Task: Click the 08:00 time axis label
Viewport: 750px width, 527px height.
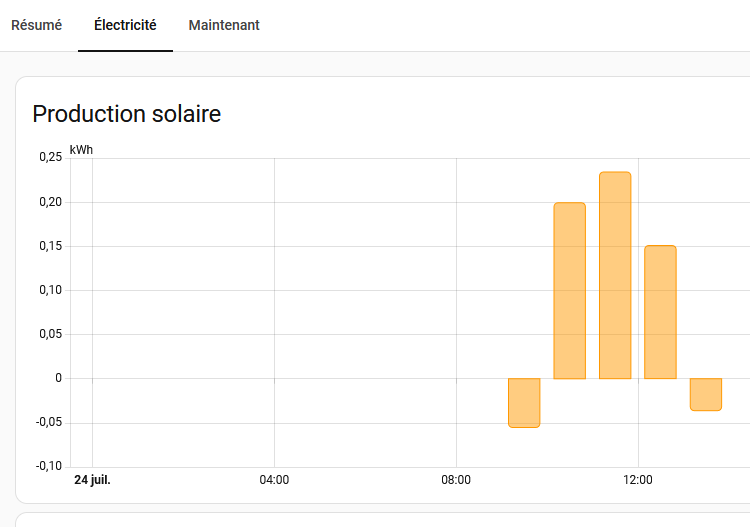Action: pos(456,480)
